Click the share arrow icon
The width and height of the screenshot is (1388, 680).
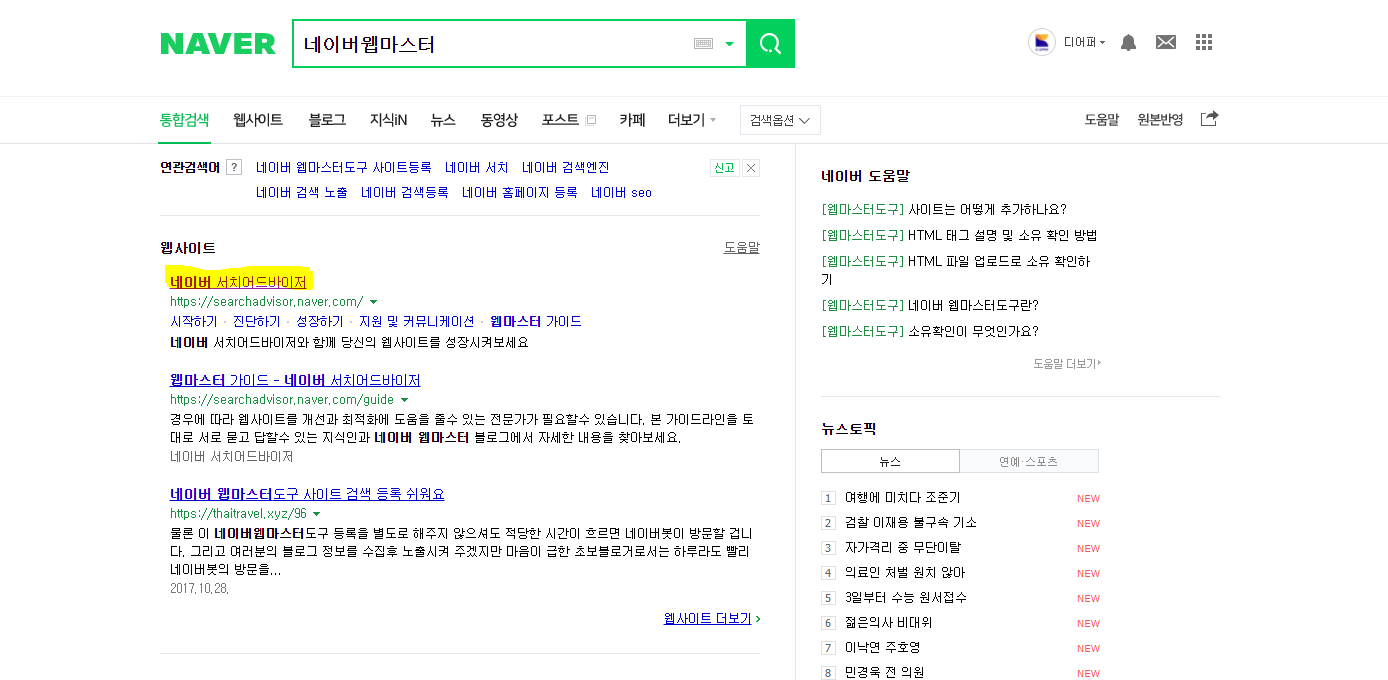pyautogui.click(x=1209, y=119)
